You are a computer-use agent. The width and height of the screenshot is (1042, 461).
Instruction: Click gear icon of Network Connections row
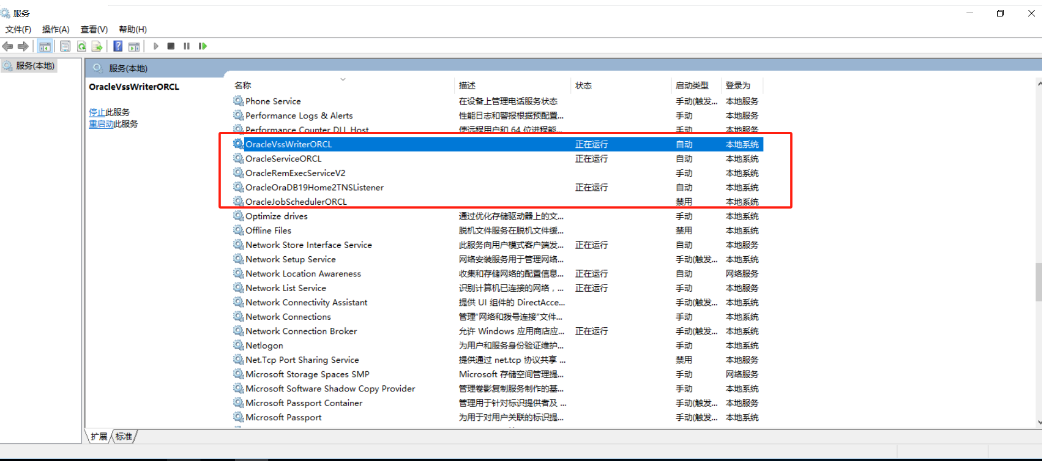[x=239, y=317]
